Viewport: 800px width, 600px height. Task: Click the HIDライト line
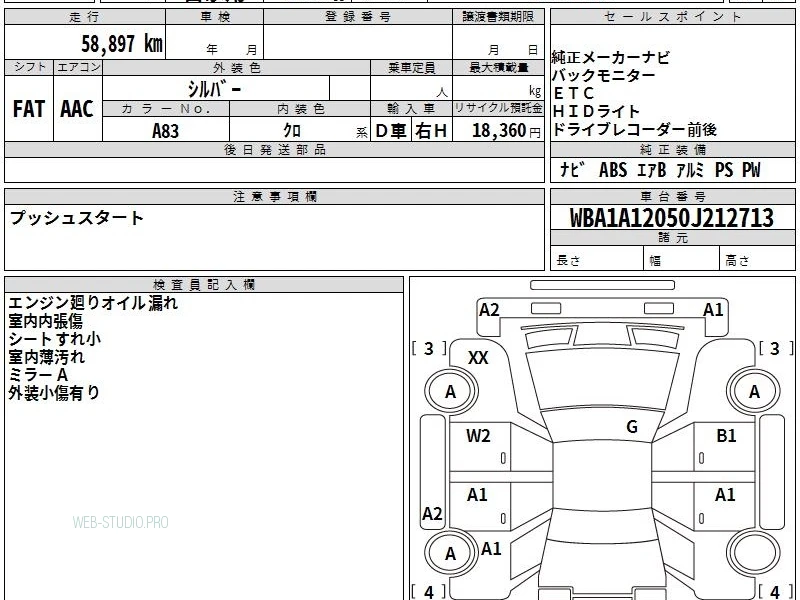596,111
